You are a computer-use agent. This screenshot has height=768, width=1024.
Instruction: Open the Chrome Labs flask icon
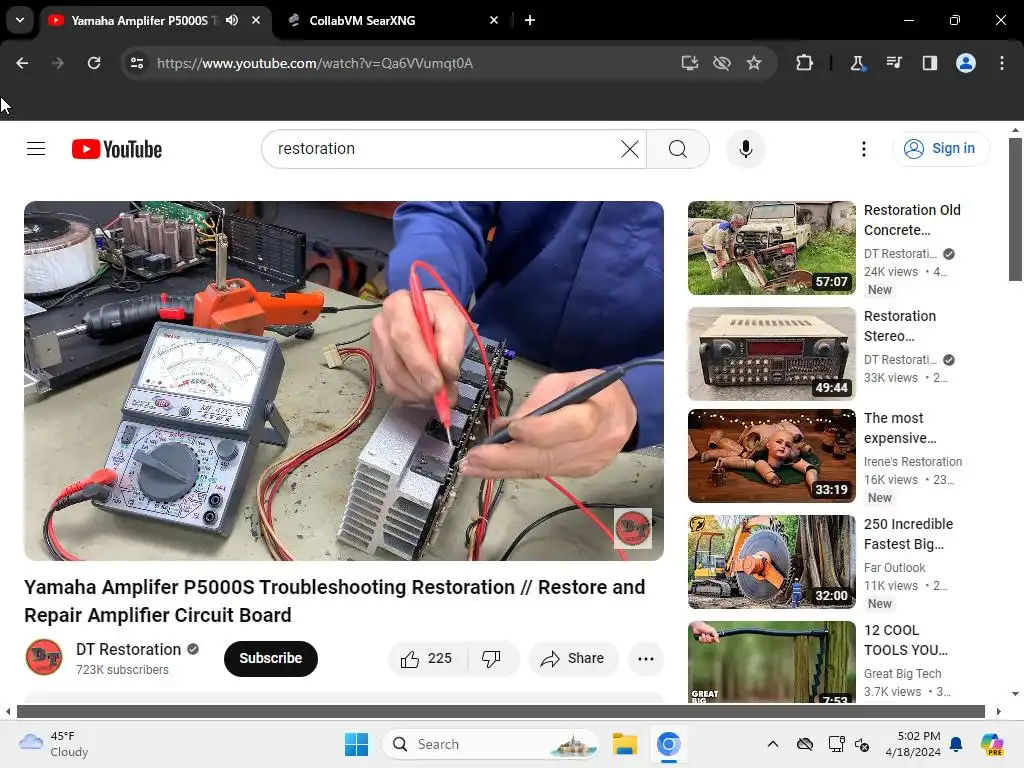(x=857, y=63)
